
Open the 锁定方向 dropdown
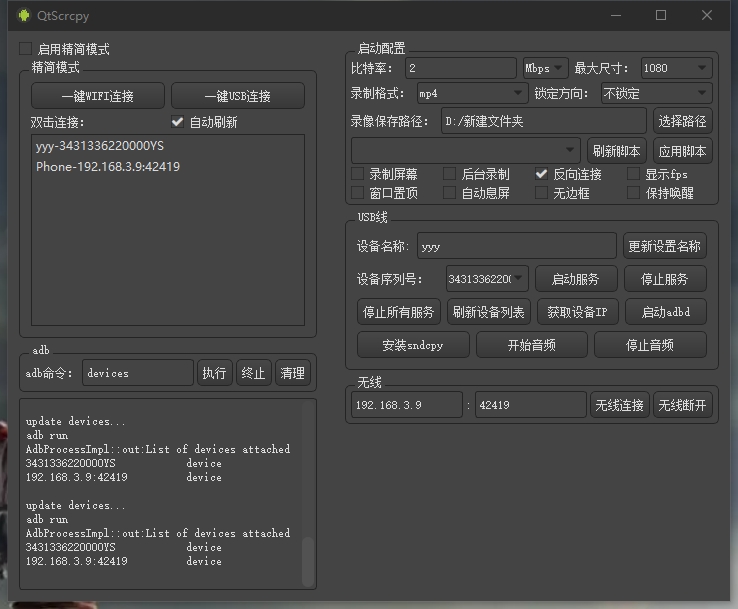click(x=655, y=94)
